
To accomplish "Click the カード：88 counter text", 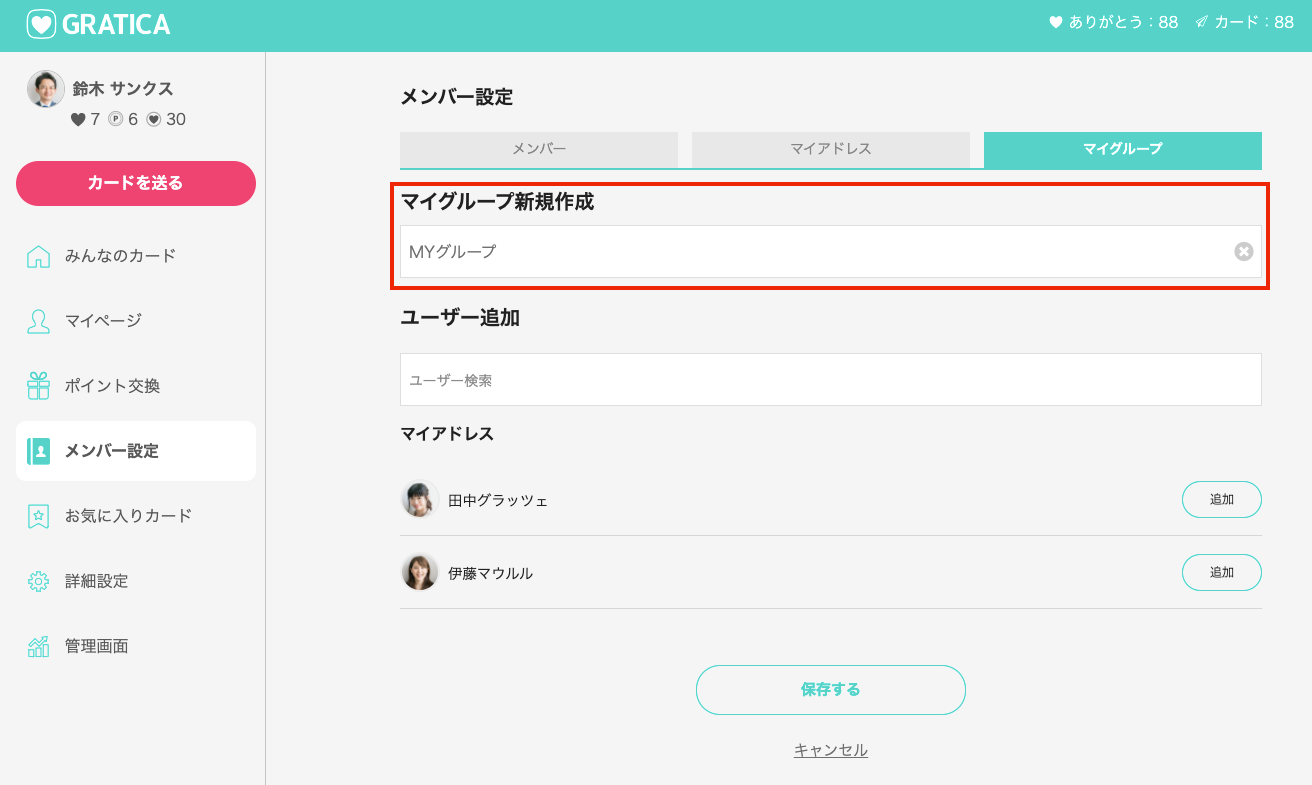I will 1254,22.
